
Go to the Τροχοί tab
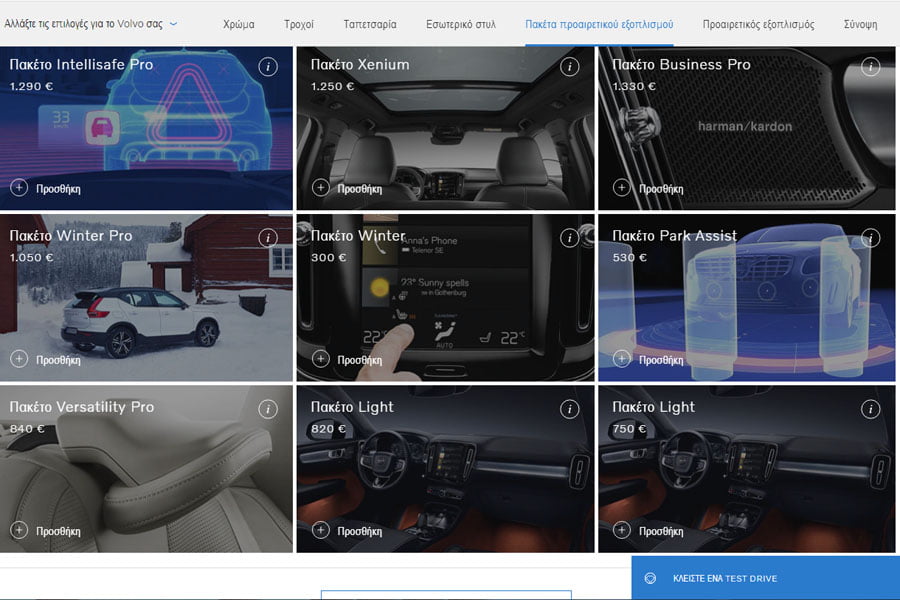[298, 24]
